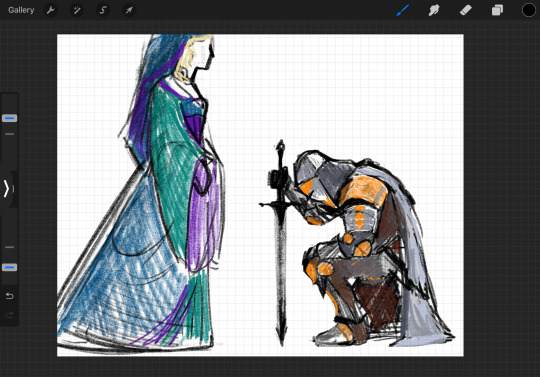Click the brush size slider handle

pos(10,118)
